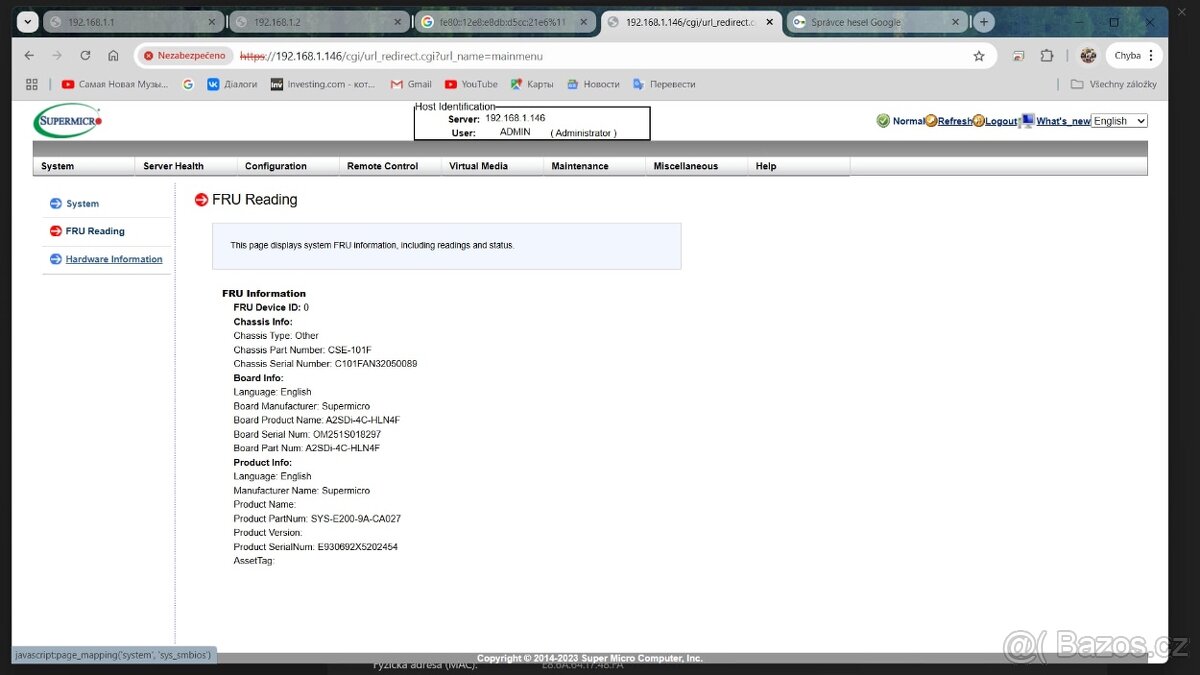Switch to the fe80::12e8 tab

[x=505, y=22]
